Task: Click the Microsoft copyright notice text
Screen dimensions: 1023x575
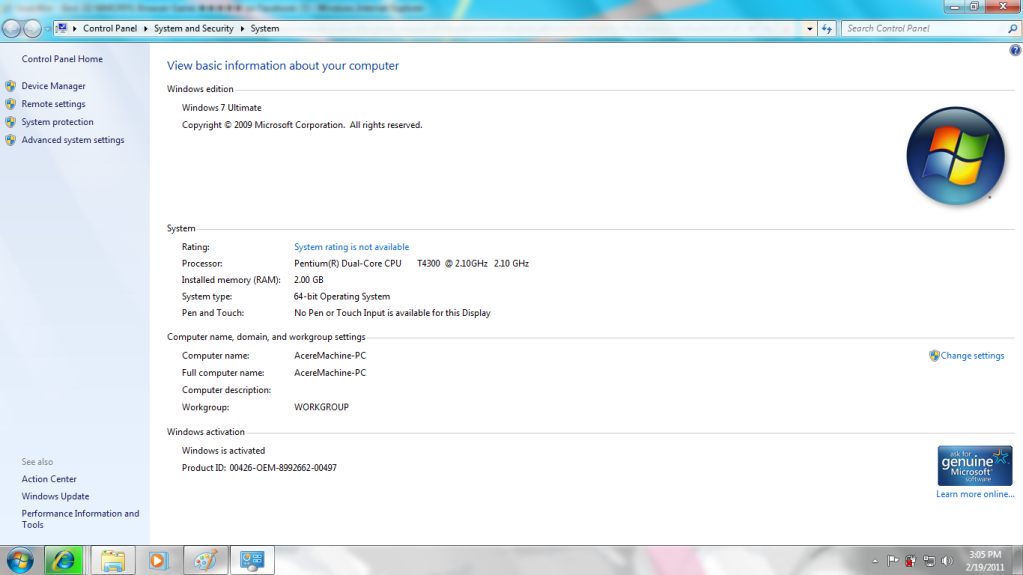Action: (302, 125)
